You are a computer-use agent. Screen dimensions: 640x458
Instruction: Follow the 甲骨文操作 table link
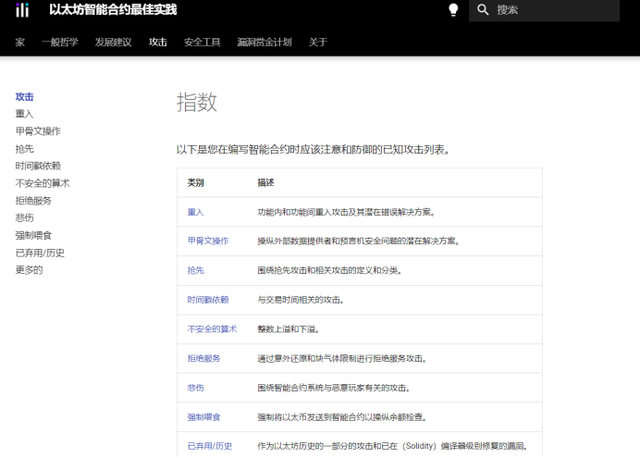pos(208,241)
